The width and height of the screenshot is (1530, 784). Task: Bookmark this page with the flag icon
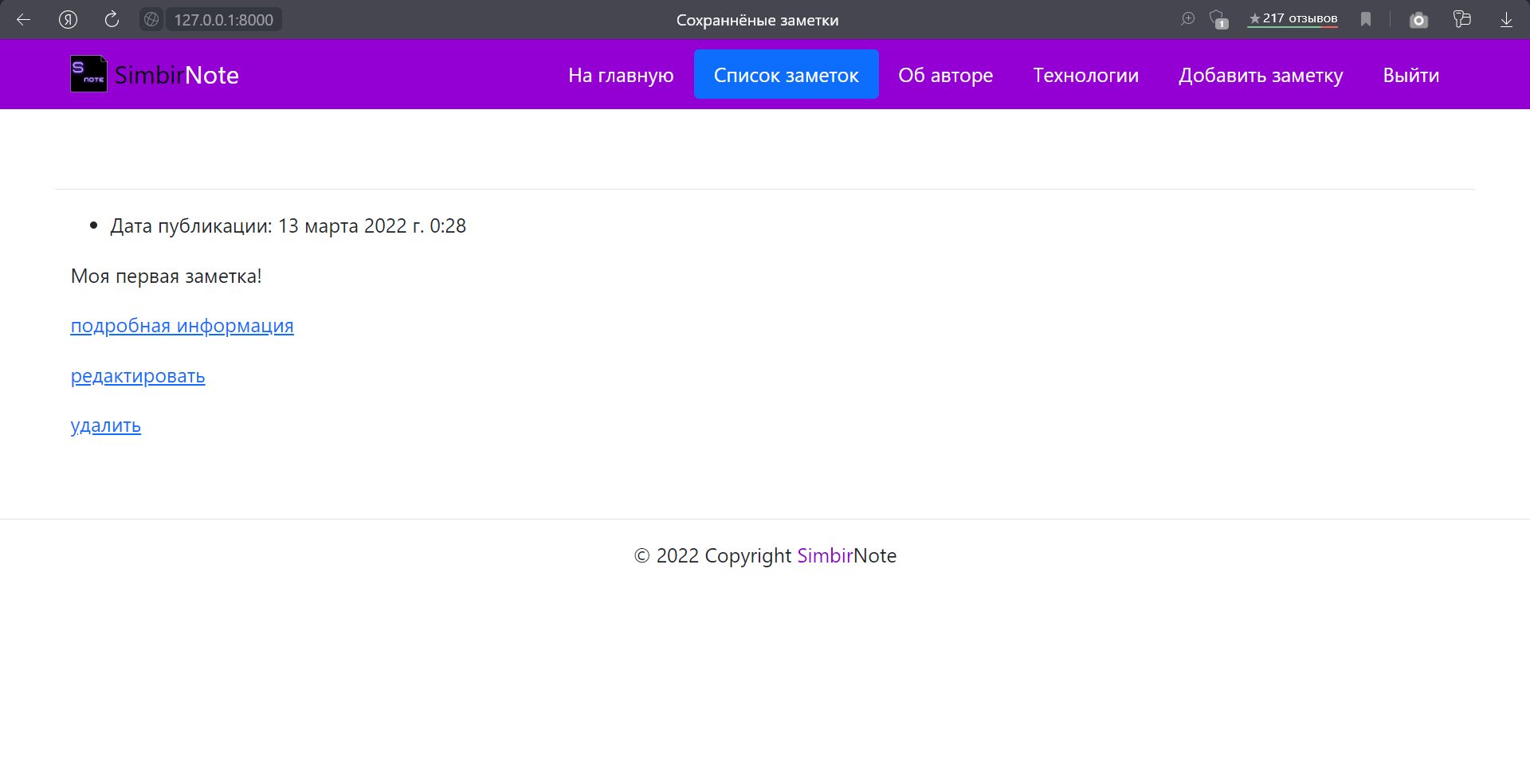[x=1366, y=19]
